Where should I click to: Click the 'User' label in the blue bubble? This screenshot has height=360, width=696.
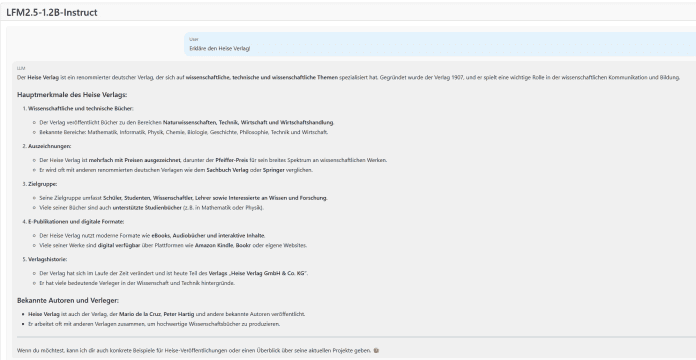point(194,39)
